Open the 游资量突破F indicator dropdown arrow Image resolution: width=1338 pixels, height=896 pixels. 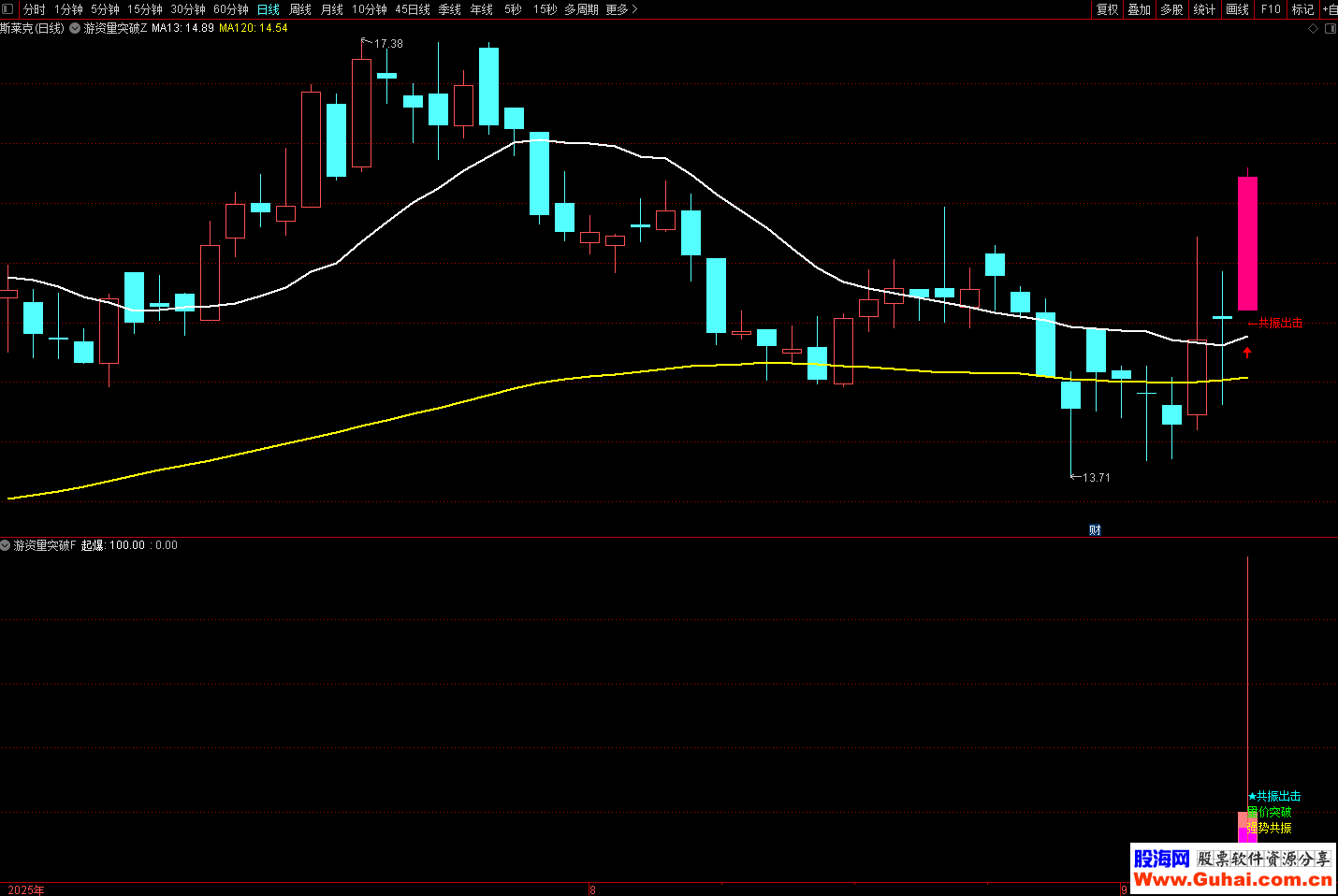[6, 545]
